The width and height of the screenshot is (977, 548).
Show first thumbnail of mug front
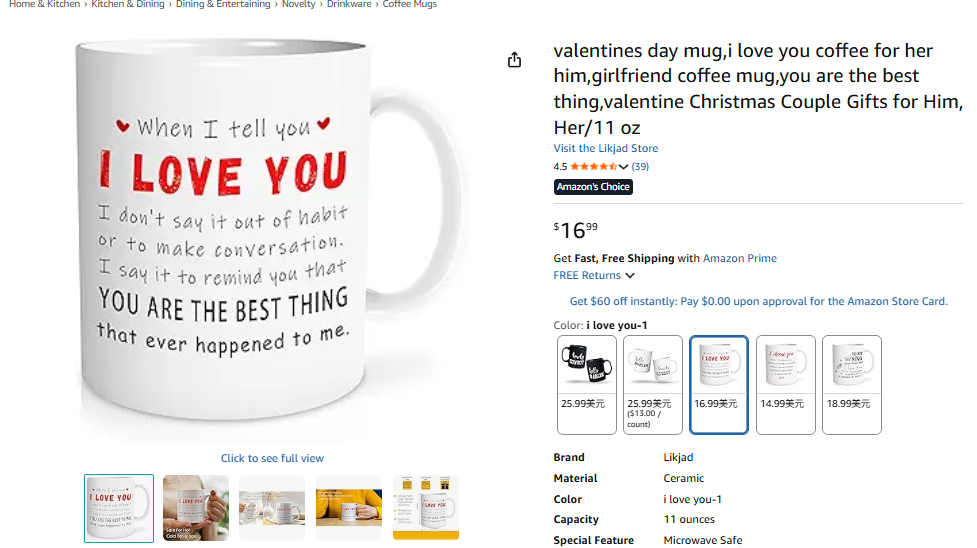(x=119, y=508)
